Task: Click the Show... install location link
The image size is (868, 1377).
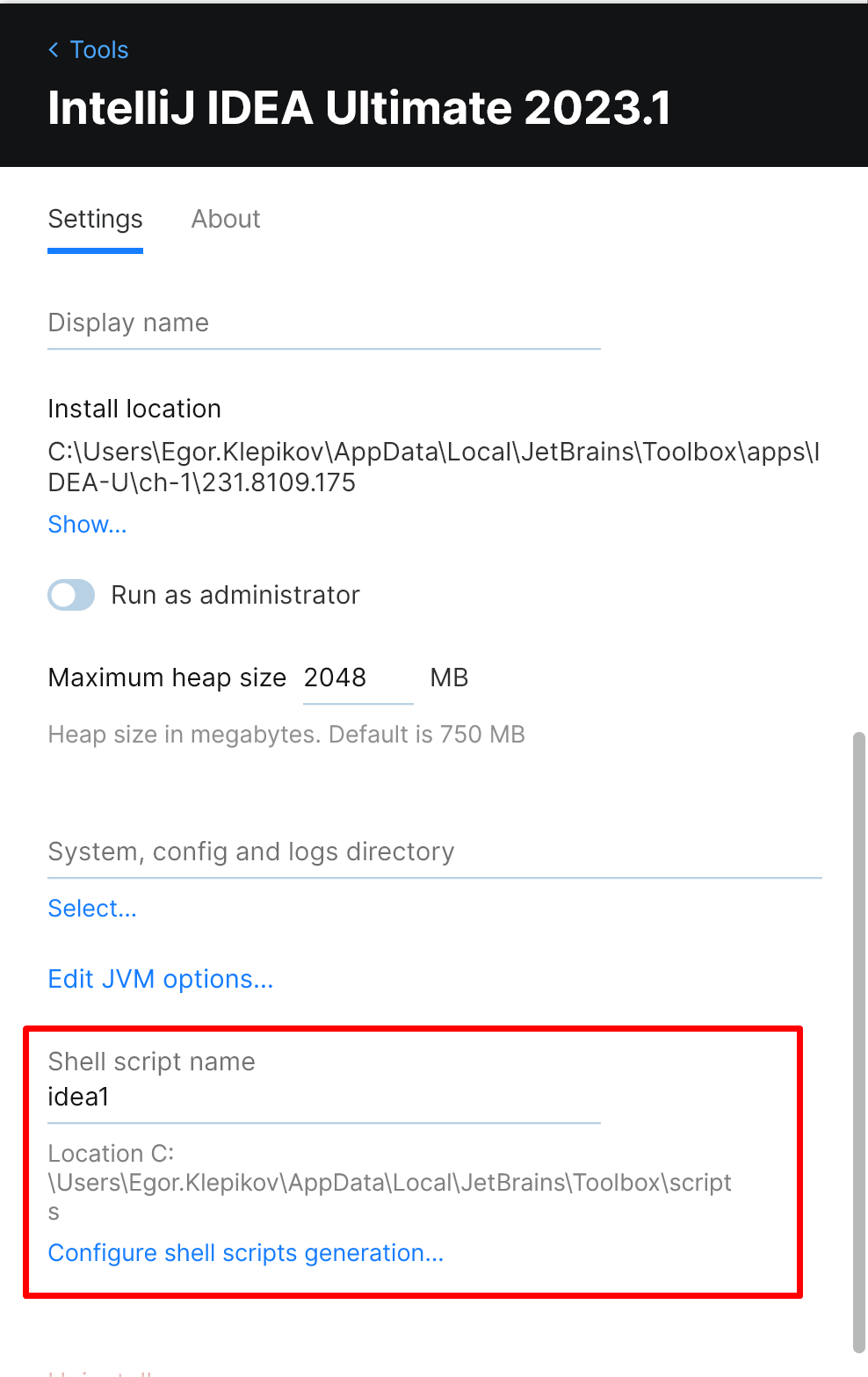Action: pos(87,525)
